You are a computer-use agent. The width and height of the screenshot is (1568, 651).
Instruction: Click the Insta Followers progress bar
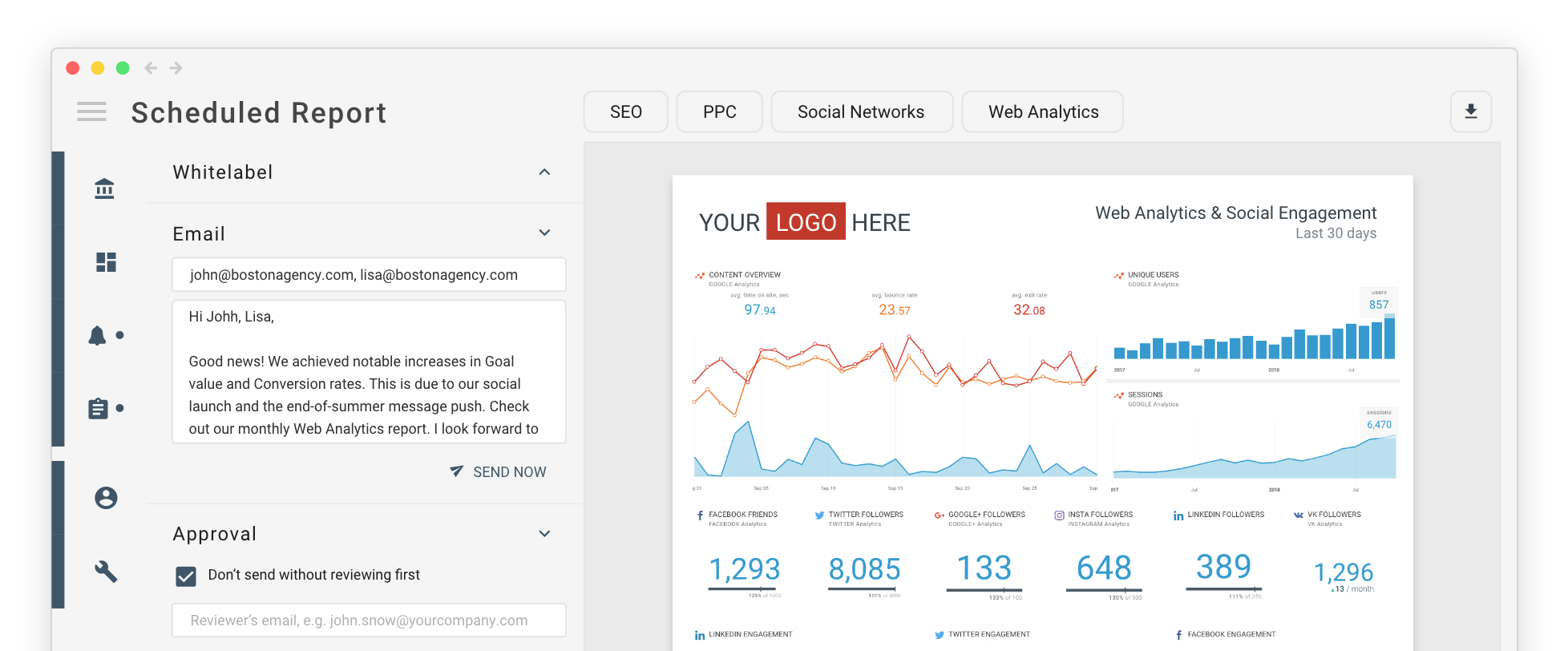pyautogui.click(x=1104, y=590)
